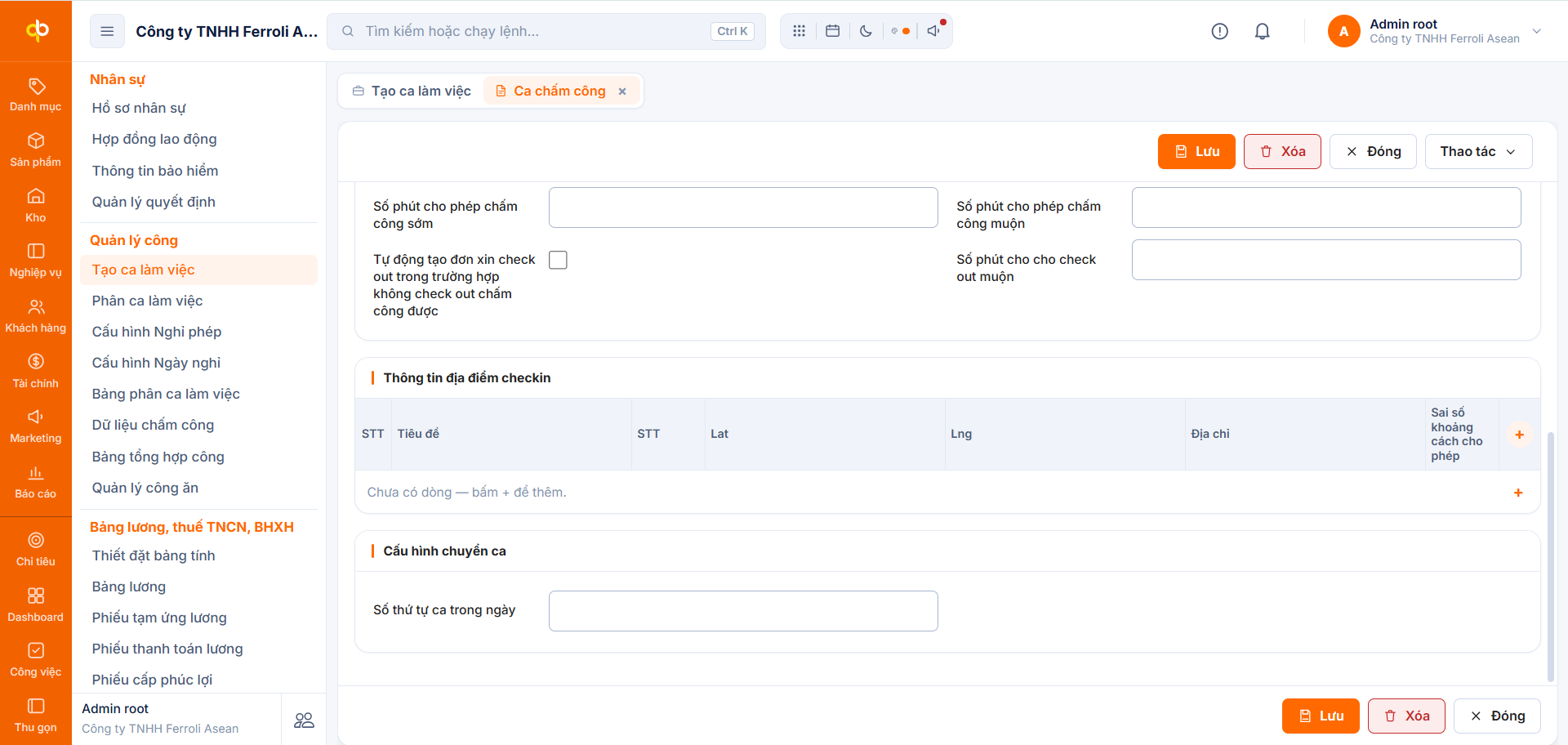This screenshot has height=745, width=1568.
Task: Open the Tài chính finance module
Action: click(35, 371)
